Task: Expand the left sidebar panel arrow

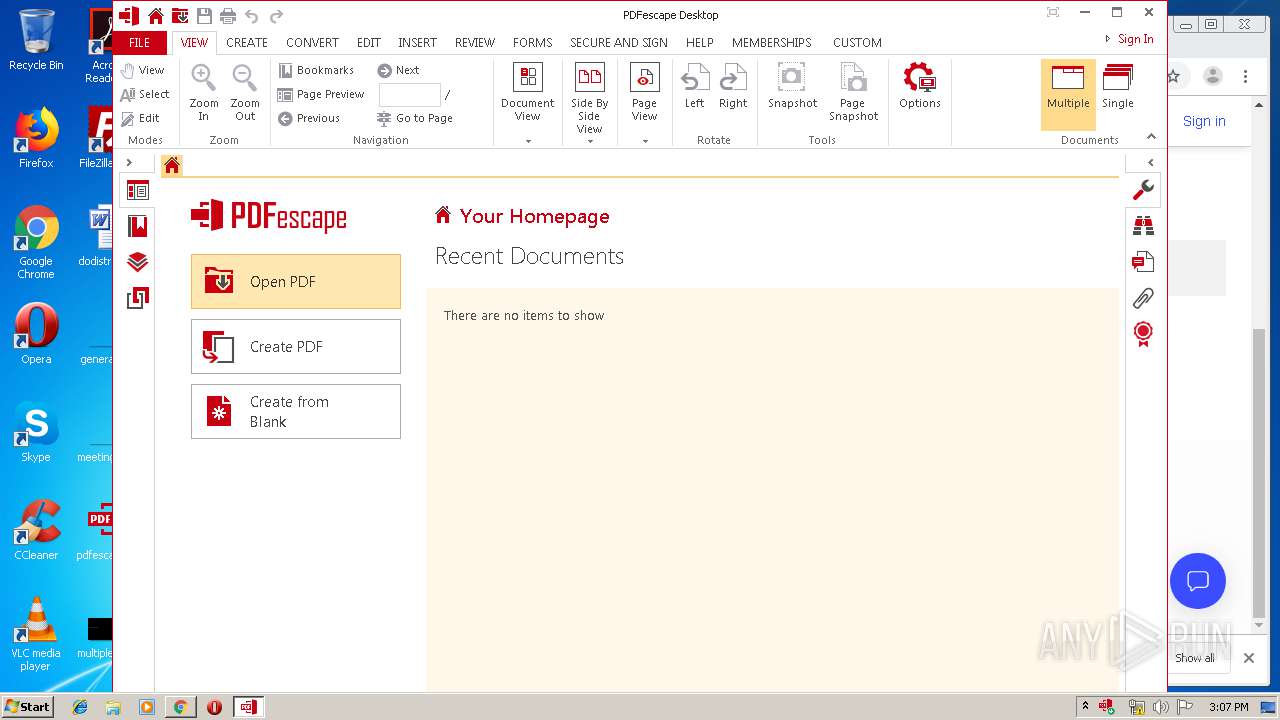Action: click(x=129, y=162)
